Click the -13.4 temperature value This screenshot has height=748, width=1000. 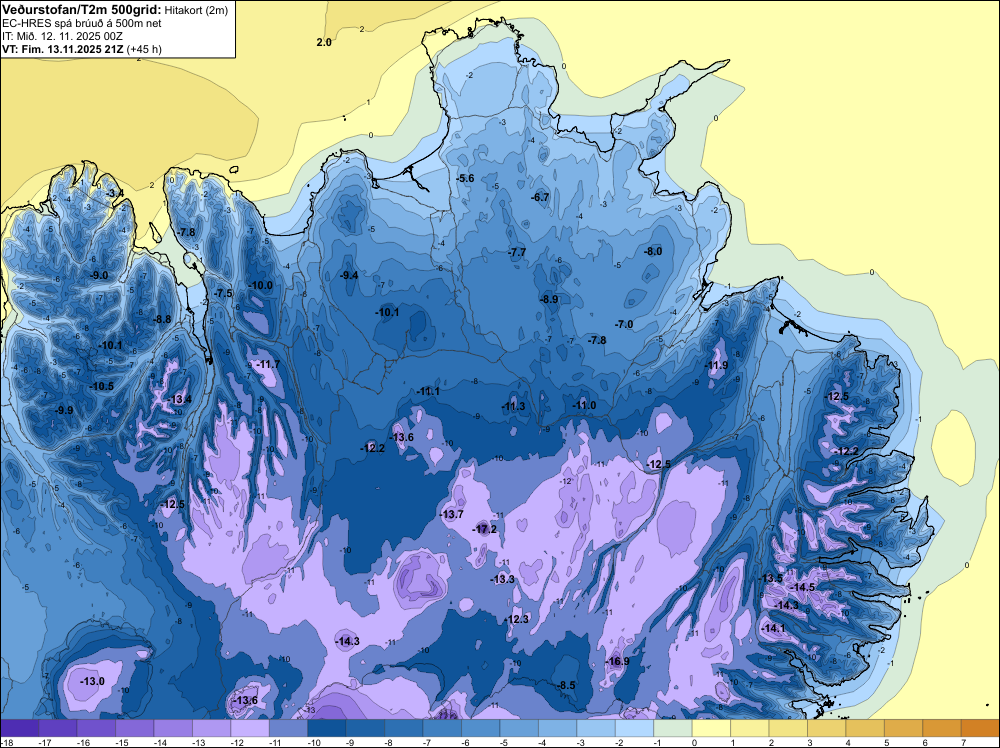click(179, 399)
